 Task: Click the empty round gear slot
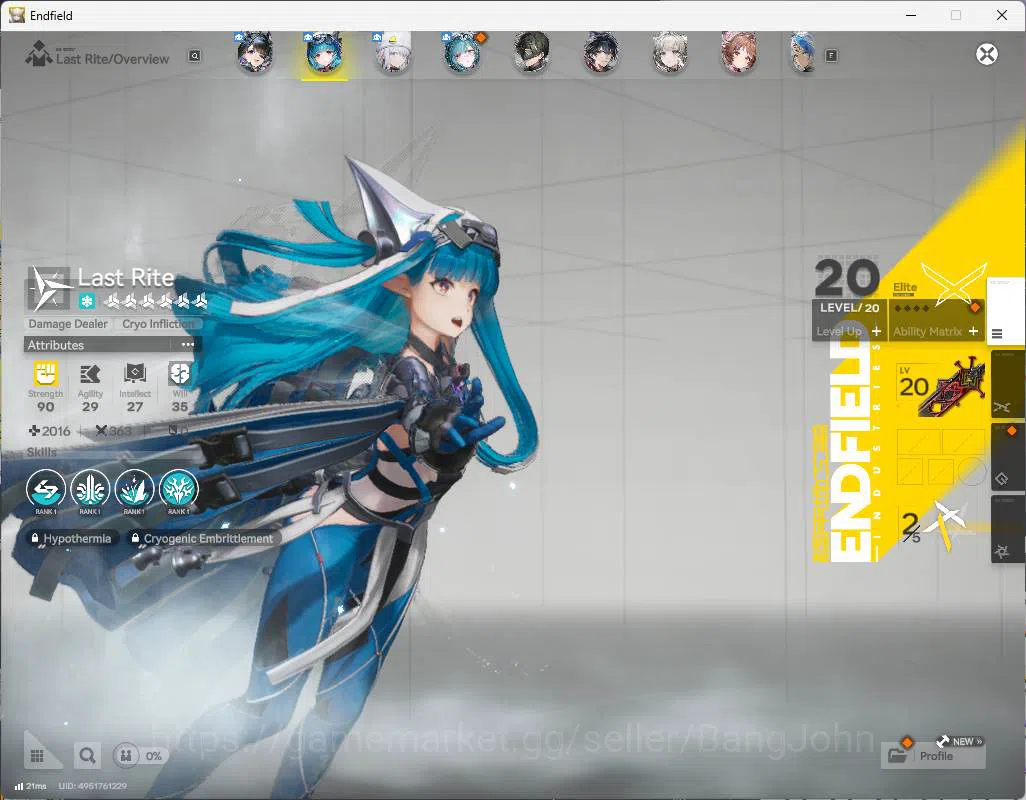972,470
